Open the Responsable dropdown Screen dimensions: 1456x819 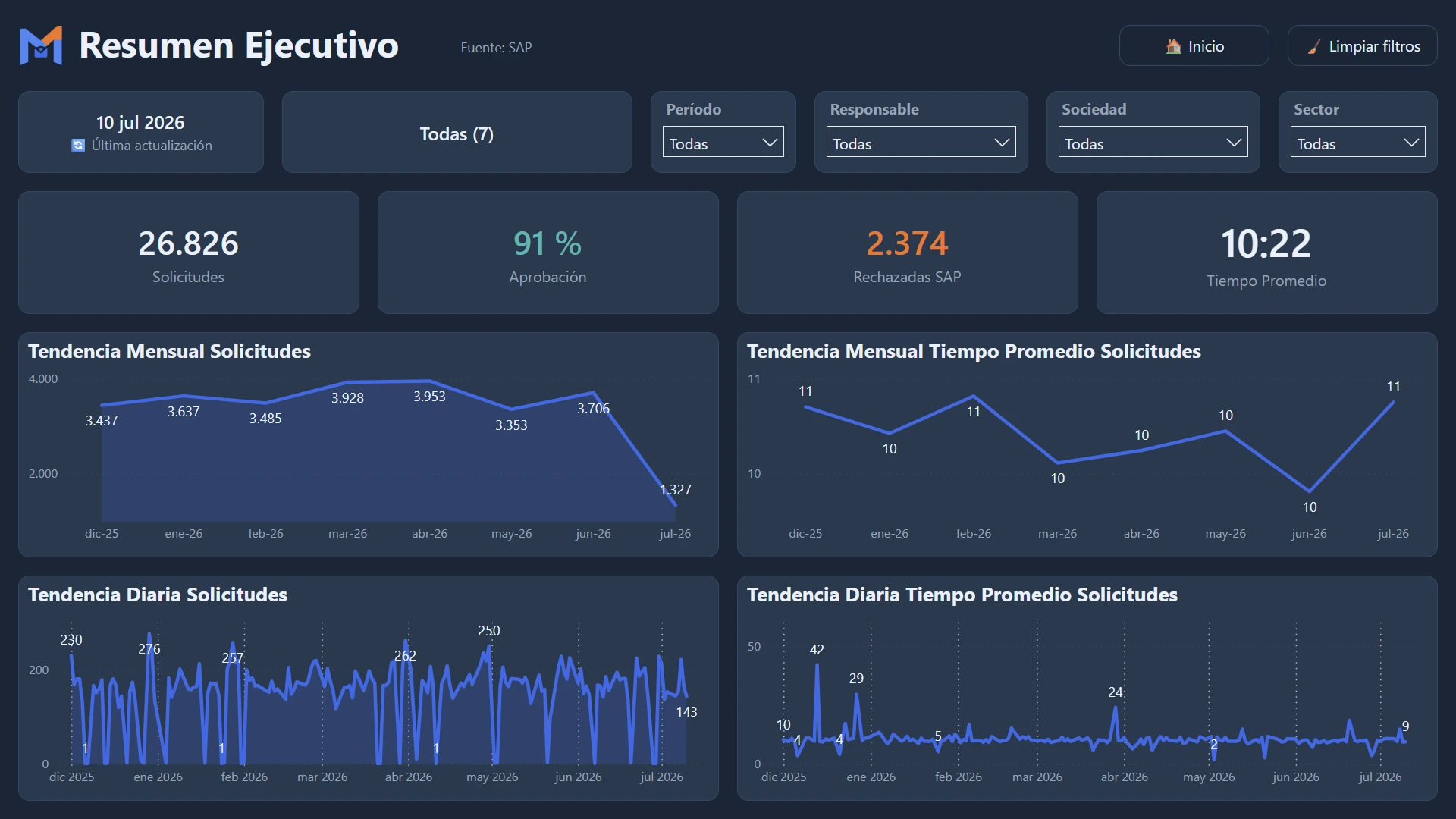pyautogui.click(x=921, y=143)
